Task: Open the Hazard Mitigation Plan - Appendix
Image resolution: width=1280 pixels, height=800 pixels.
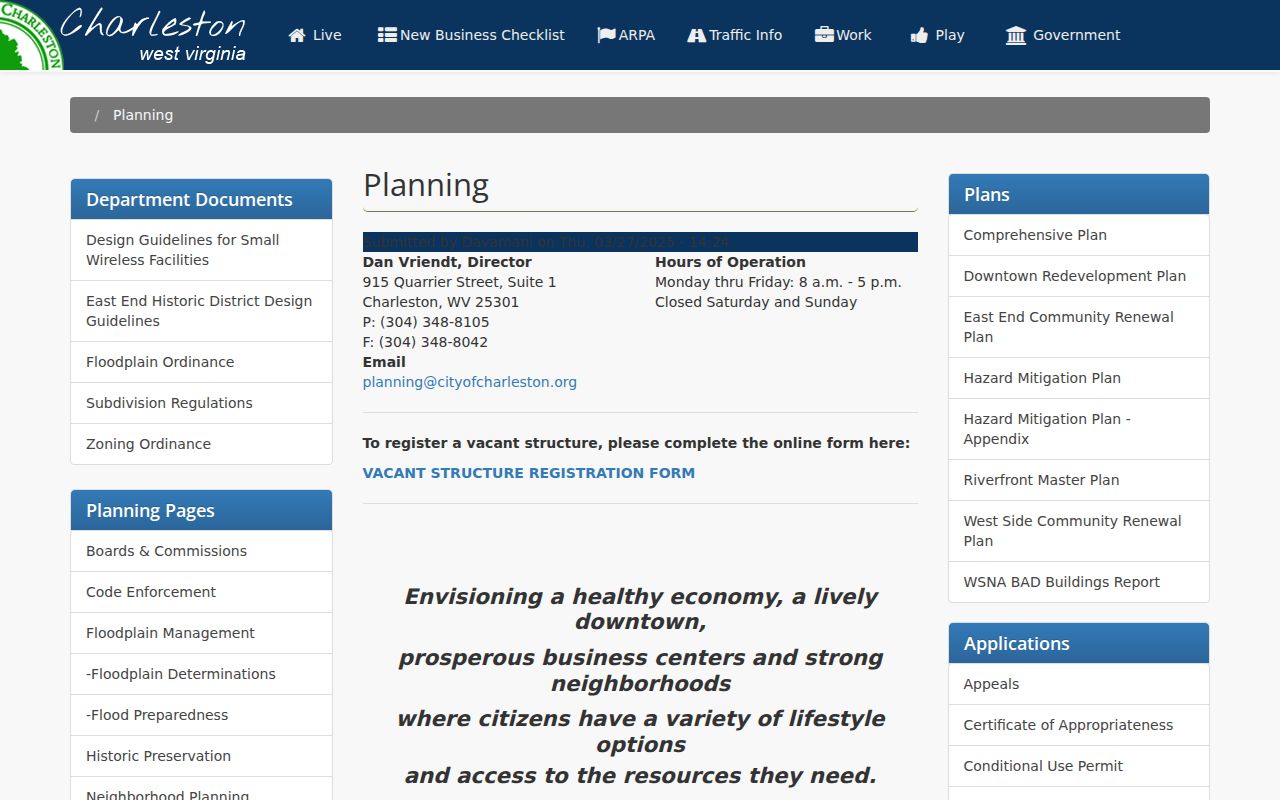Action: (1079, 429)
